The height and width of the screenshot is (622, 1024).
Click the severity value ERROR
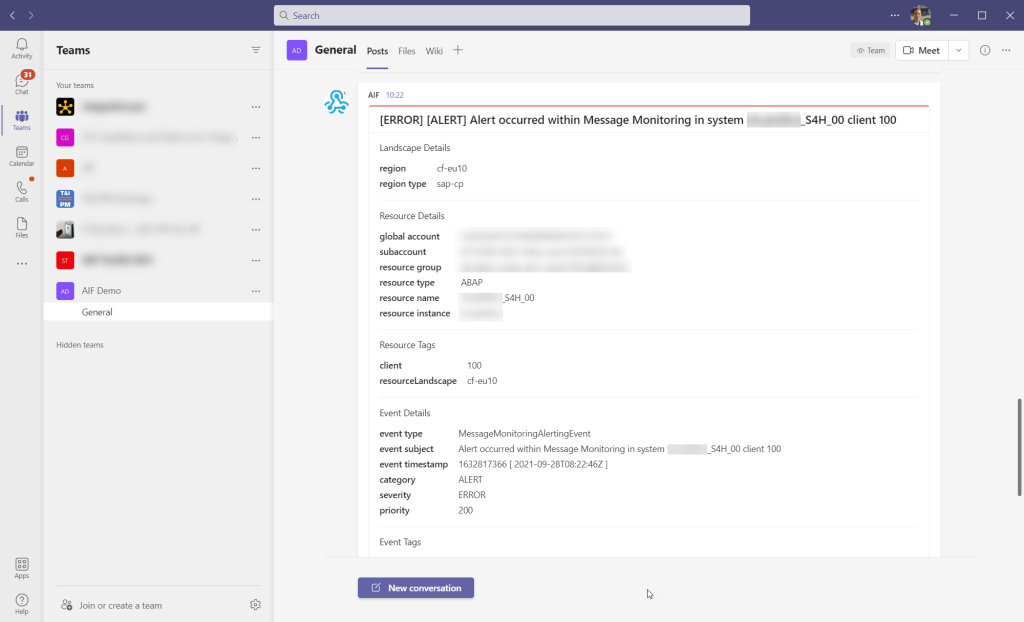(x=472, y=495)
